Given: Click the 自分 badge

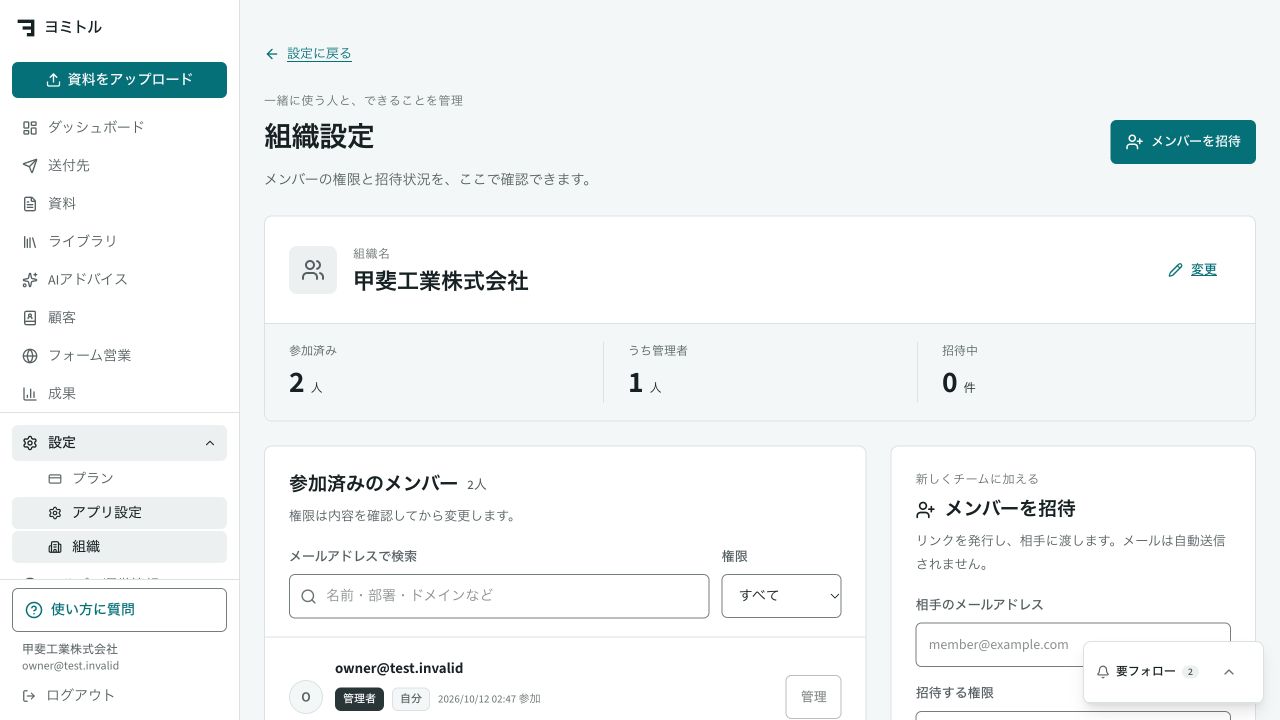Looking at the screenshot, I should tap(411, 699).
